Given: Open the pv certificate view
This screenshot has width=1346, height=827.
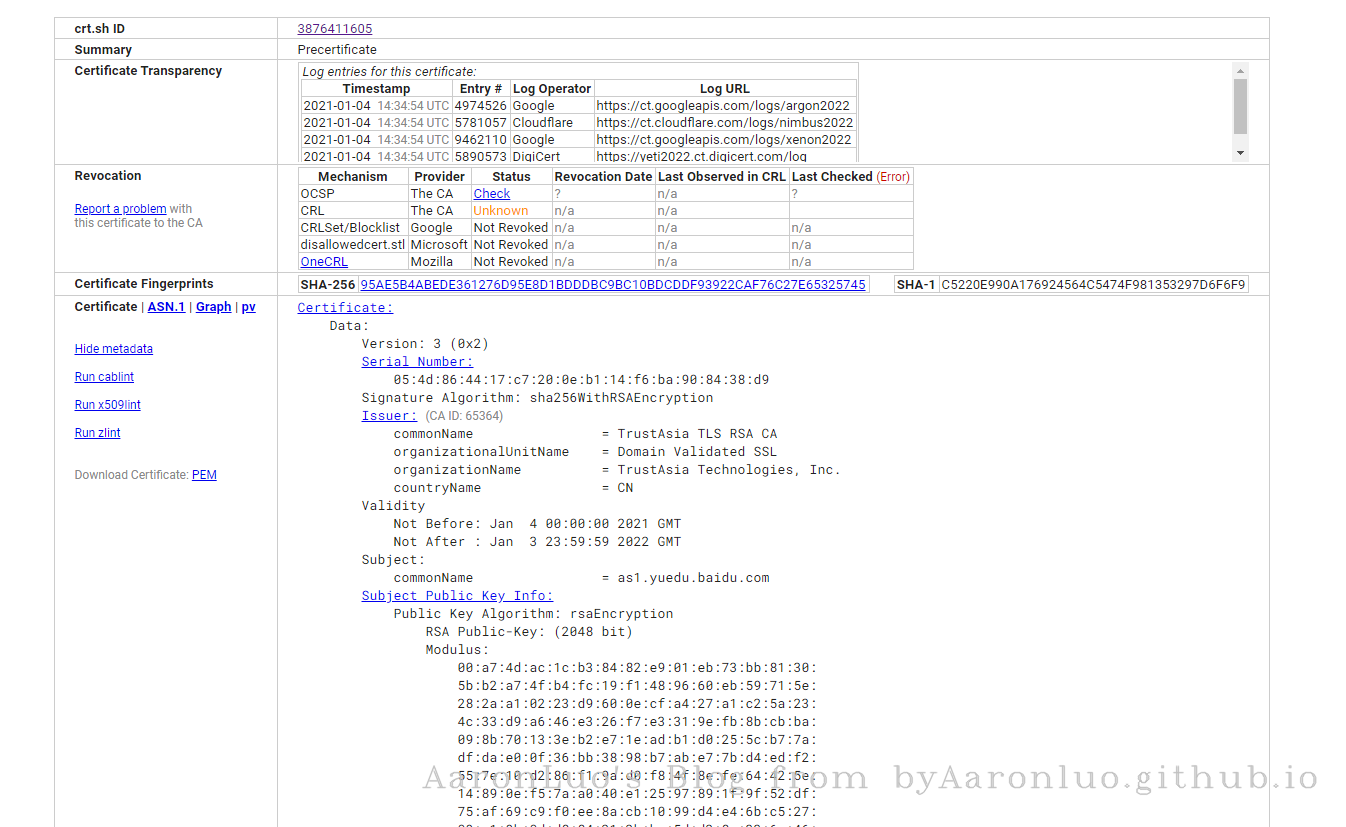Looking at the screenshot, I should coord(248,307).
